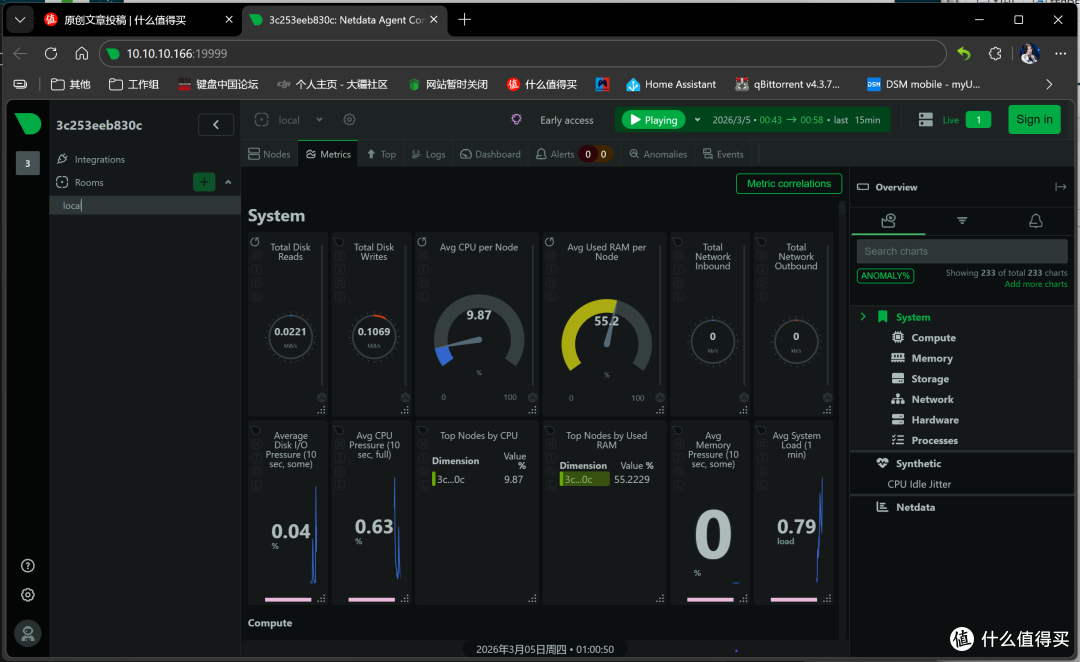Click the Live nodes count badge
This screenshot has height=662, width=1080.
tap(978, 120)
